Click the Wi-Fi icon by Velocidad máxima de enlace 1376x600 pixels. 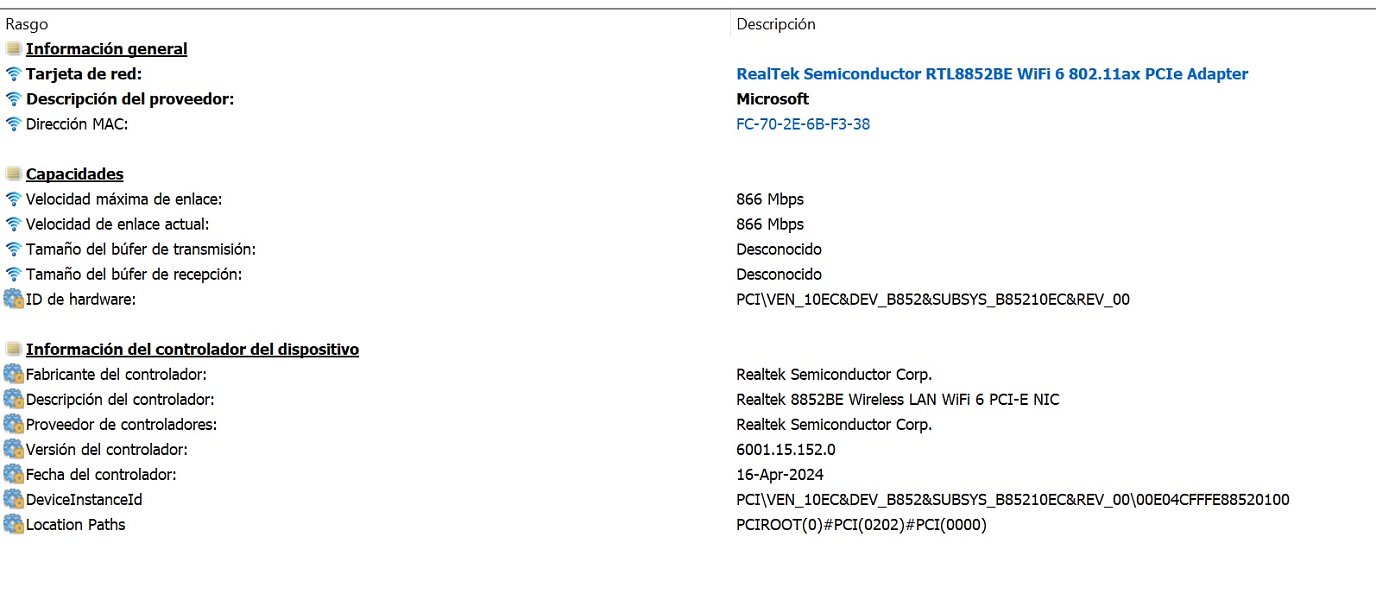[13, 199]
